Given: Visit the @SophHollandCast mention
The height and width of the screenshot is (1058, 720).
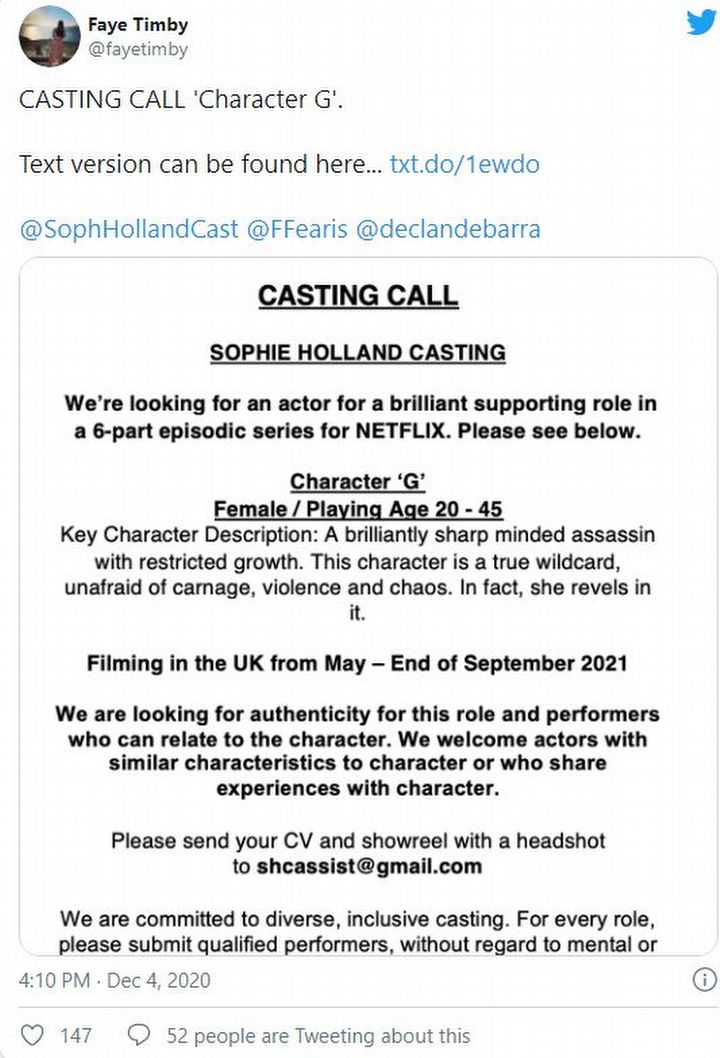Looking at the screenshot, I should pos(129,228).
